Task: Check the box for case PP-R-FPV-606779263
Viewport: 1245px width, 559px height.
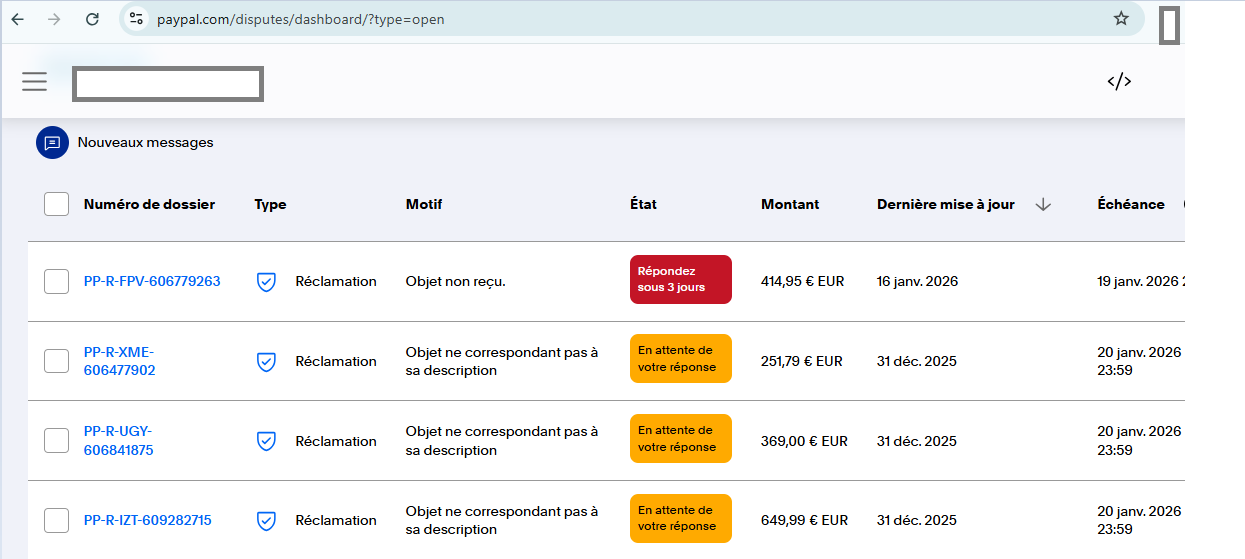Action: point(57,282)
